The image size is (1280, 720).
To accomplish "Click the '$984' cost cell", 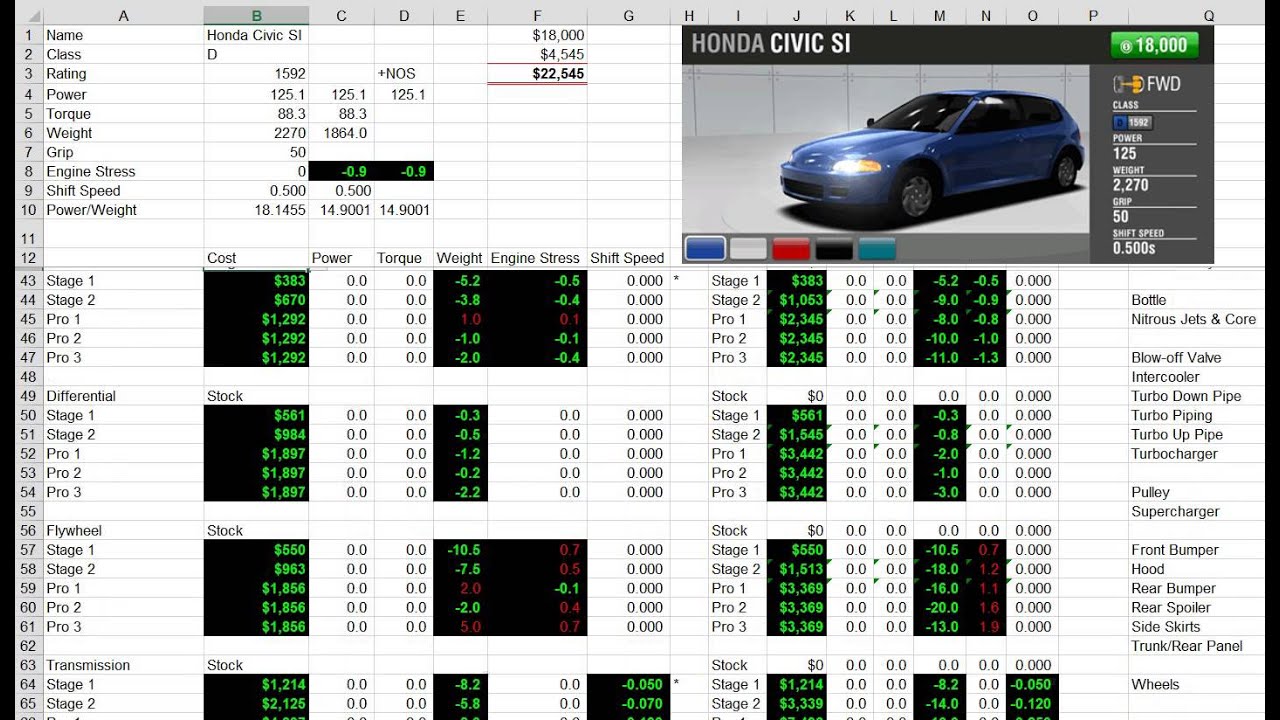I will coord(256,435).
